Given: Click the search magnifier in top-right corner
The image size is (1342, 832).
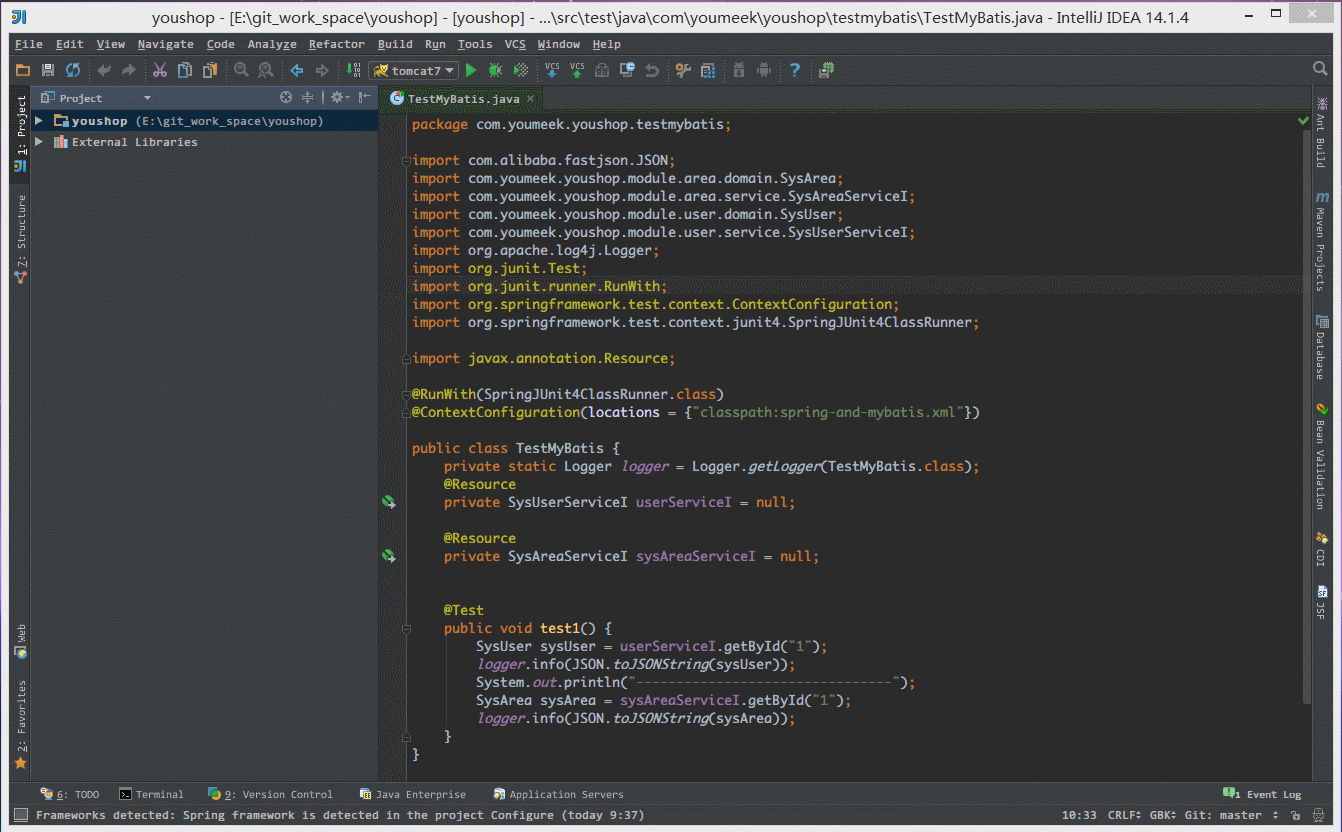Looking at the screenshot, I should click(1320, 69).
